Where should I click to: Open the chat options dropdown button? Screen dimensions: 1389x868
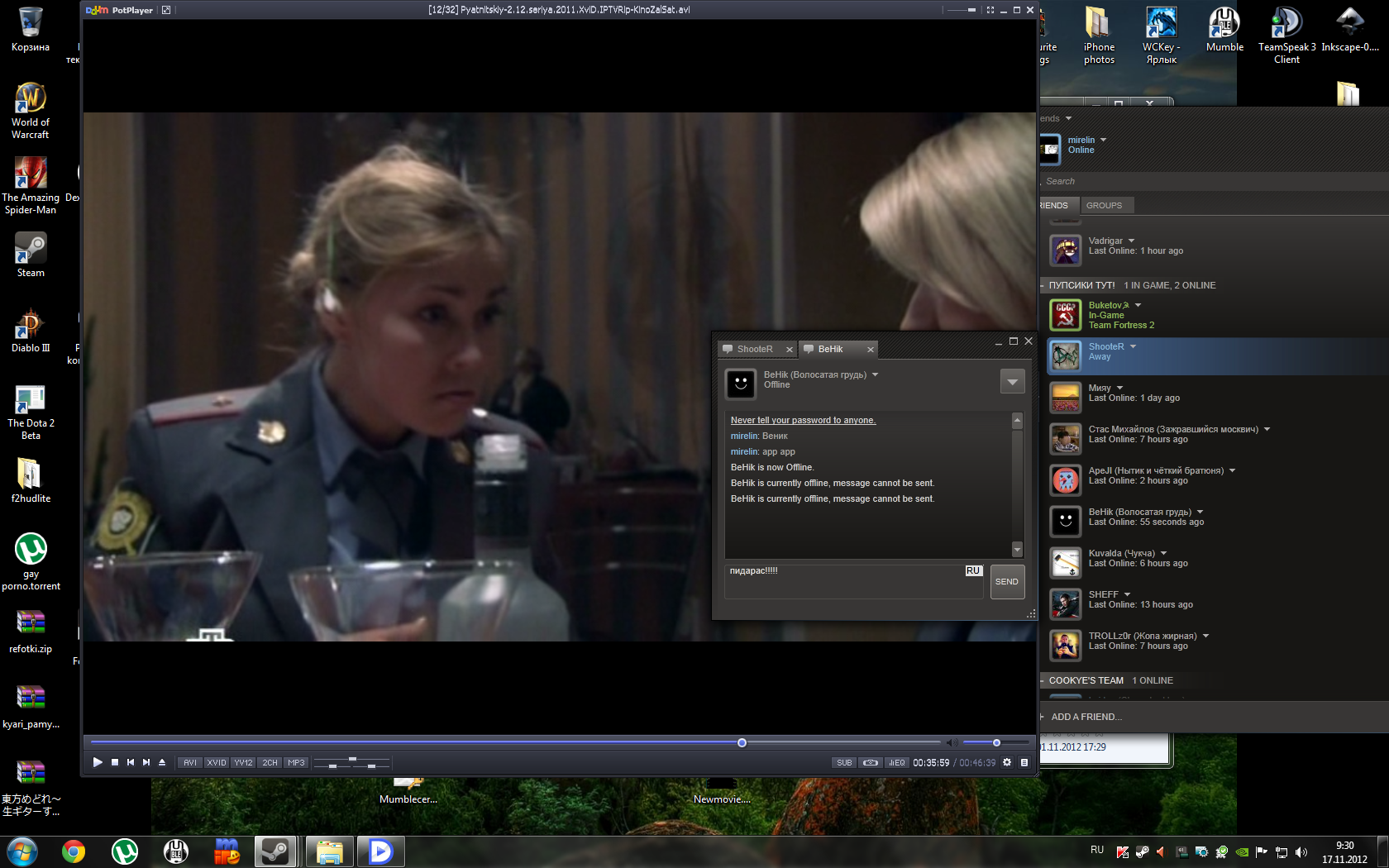pyautogui.click(x=1012, y=381)
